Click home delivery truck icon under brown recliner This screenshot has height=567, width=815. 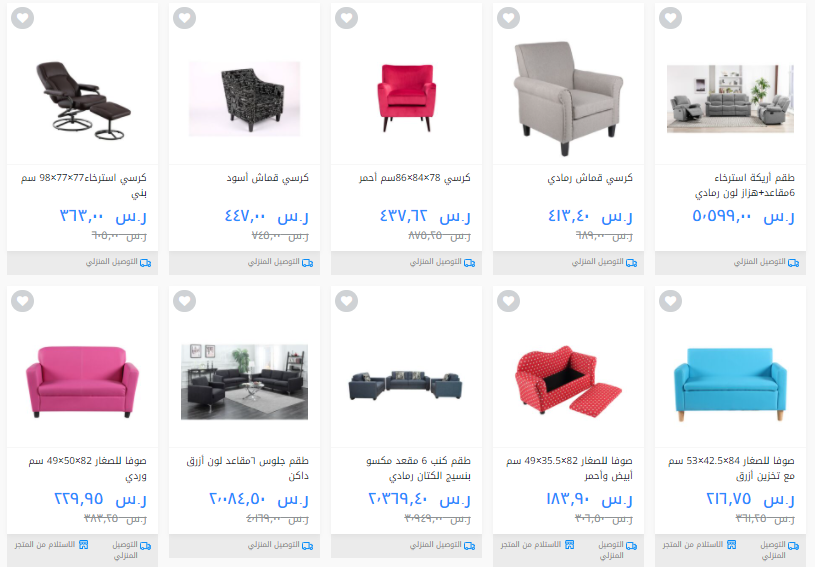(x=146, y=263)
